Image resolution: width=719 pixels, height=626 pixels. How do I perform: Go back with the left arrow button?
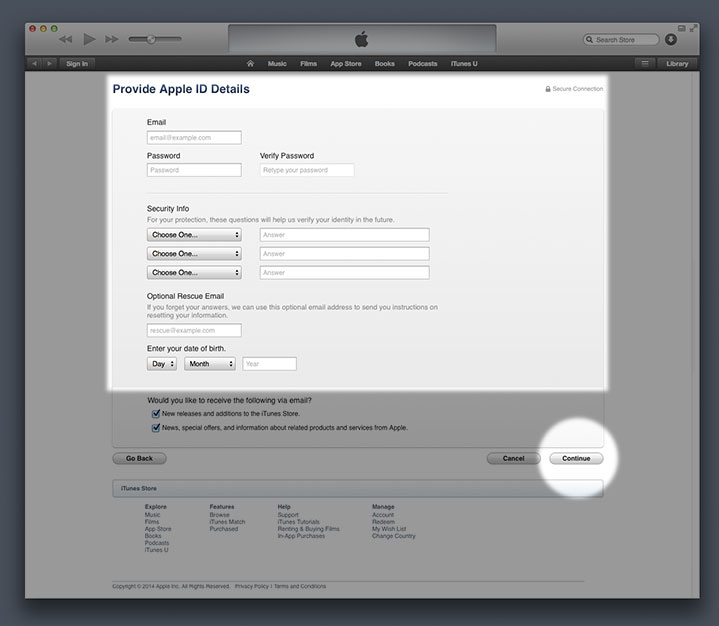tap(35, 63)
